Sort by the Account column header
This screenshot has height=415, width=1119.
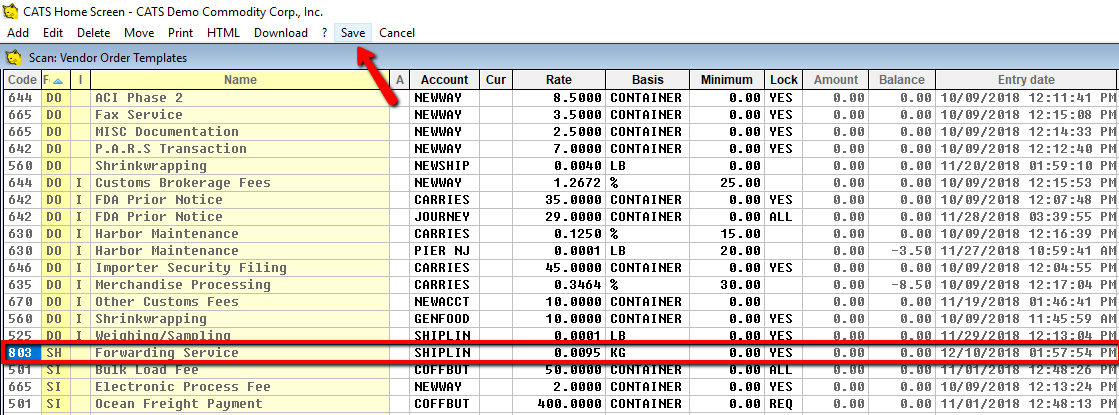click(x=445, y=80)
